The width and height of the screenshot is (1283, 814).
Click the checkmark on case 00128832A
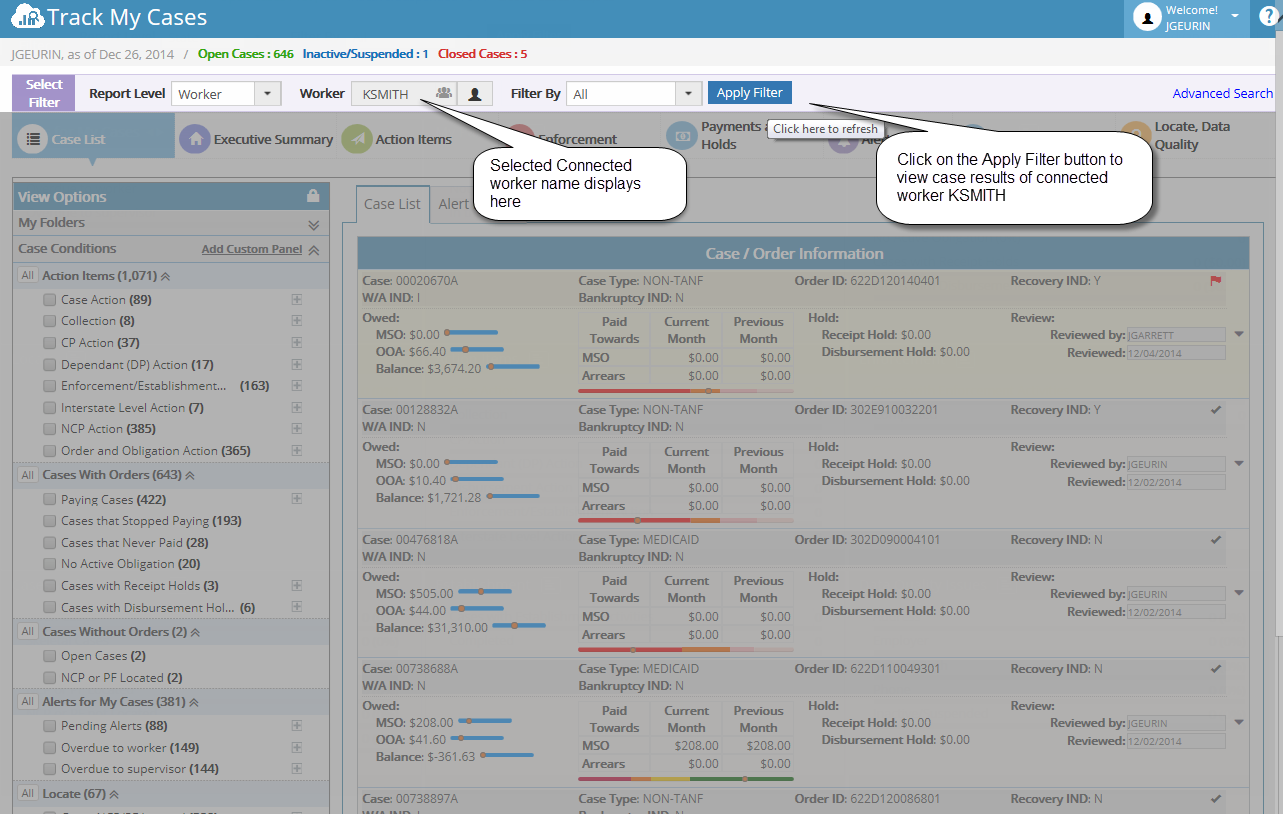1216,410
